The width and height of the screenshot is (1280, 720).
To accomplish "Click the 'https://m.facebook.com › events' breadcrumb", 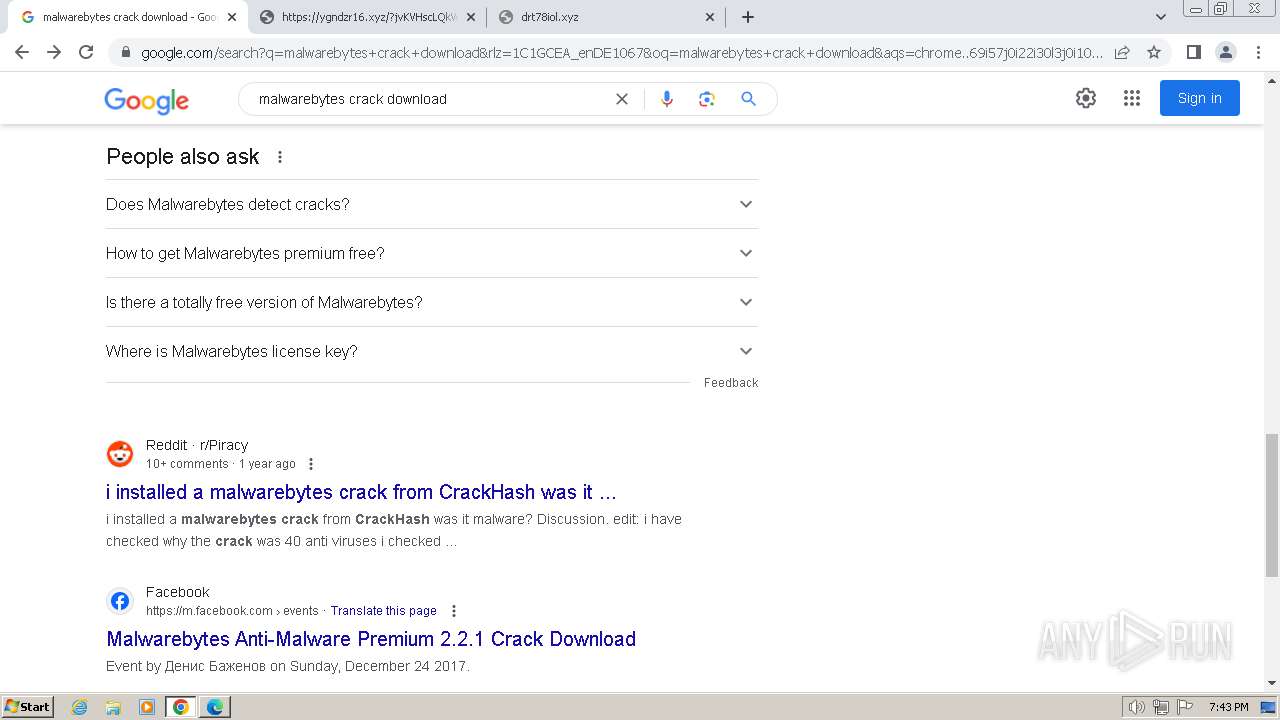I will pos(232,611).
